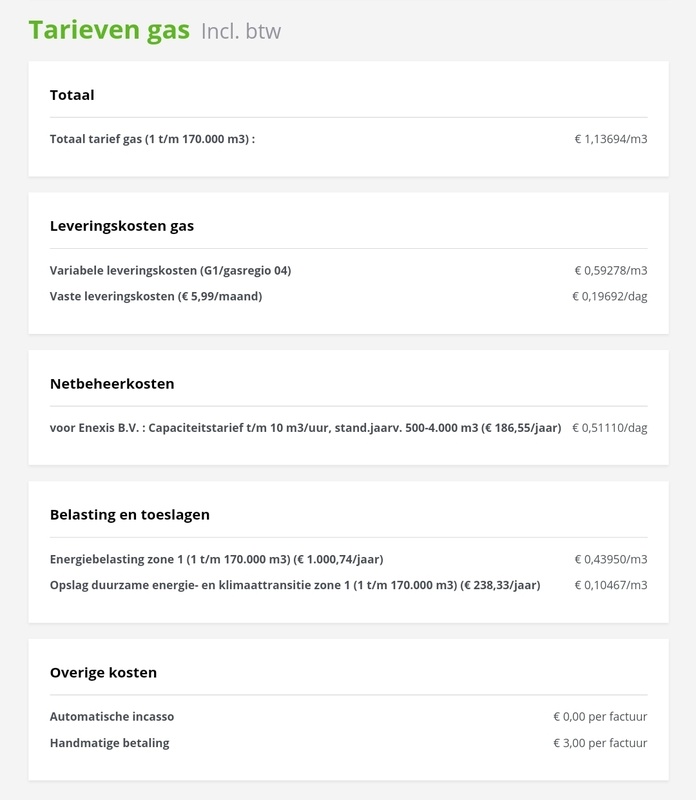Viewport: 696px width, 800px height.
Task: Select the "Overige kosten" section heading
Action: (103, 673)
